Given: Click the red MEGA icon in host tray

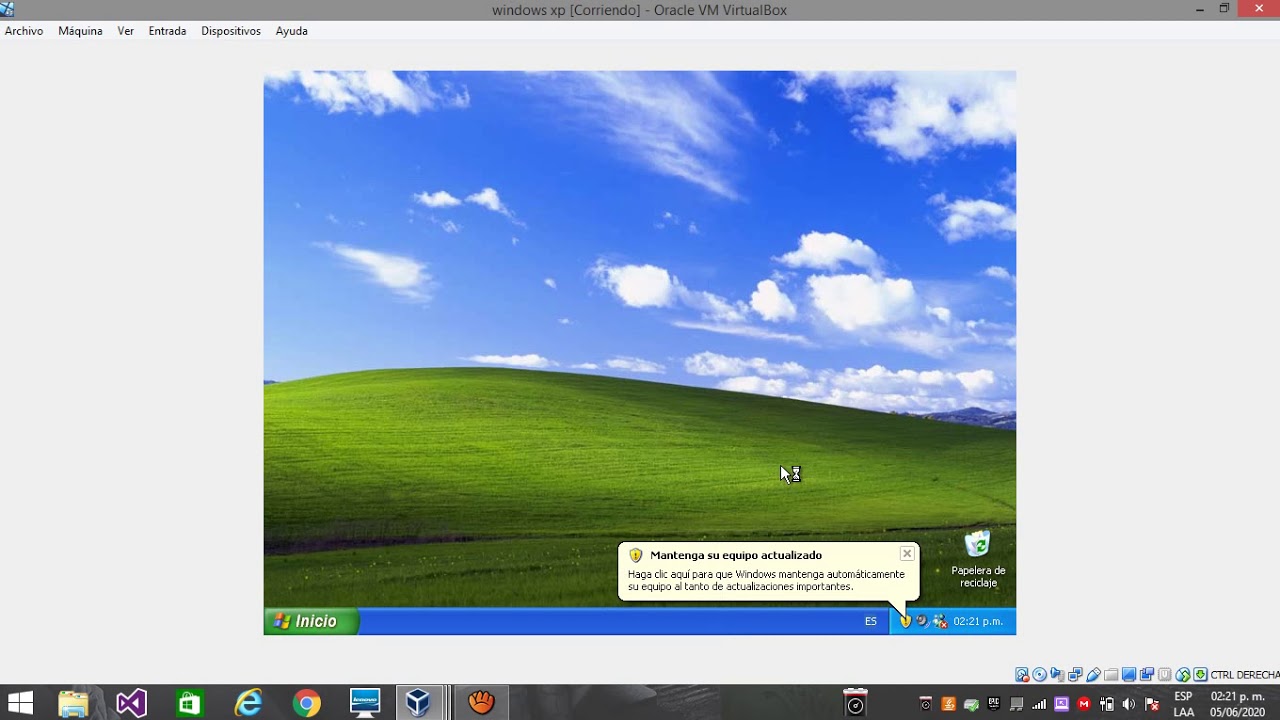Looking at the screenshot, I should [1084, 704].
